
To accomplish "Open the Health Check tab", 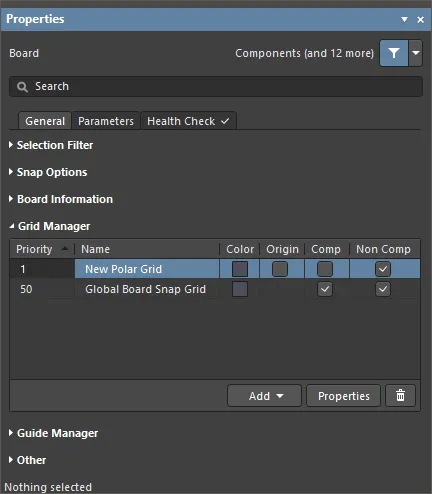I will click(188, 121).
